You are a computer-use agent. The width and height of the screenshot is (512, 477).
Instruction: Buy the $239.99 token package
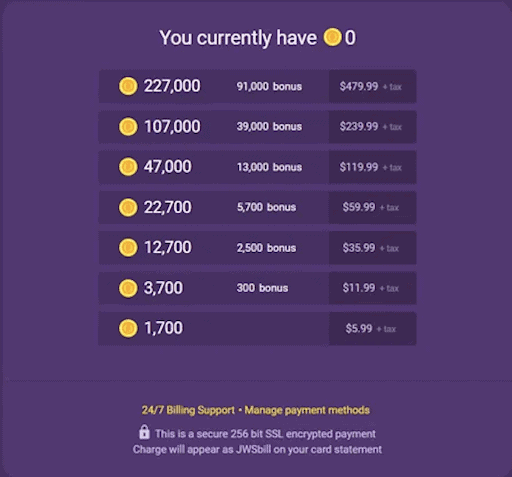373,127
